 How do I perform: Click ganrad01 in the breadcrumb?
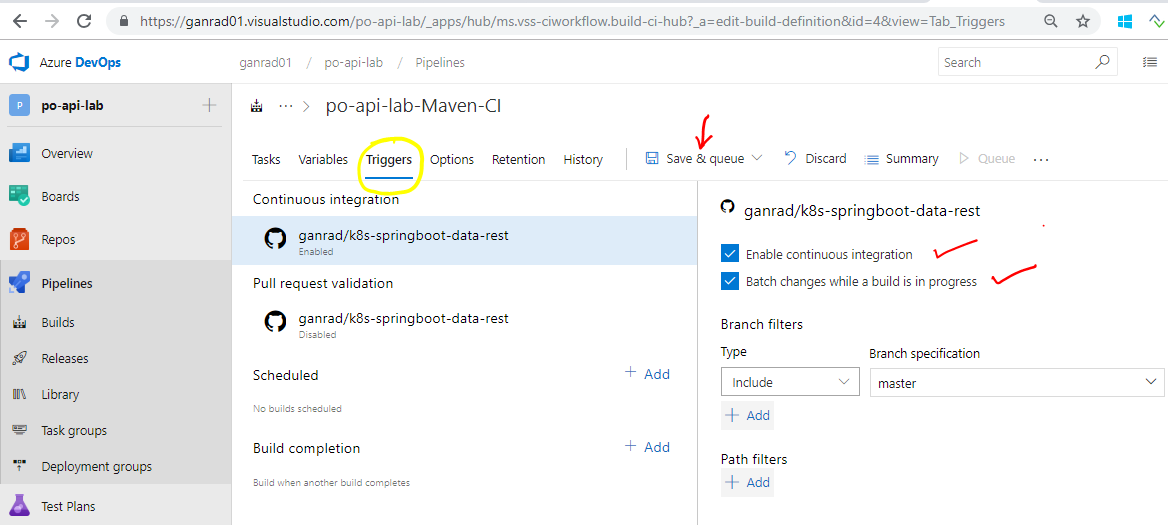coord(265,63)
